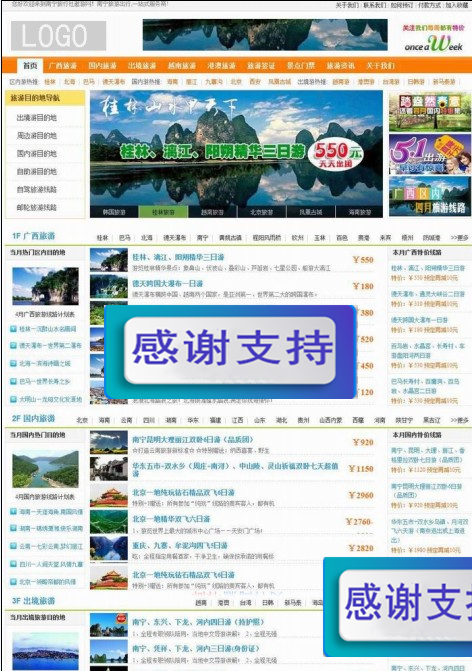Image resolution: width=472 pixels, height=671 pixels.
Task: Expand the 2F 国内旅游 more link
Action: (459, 420)
